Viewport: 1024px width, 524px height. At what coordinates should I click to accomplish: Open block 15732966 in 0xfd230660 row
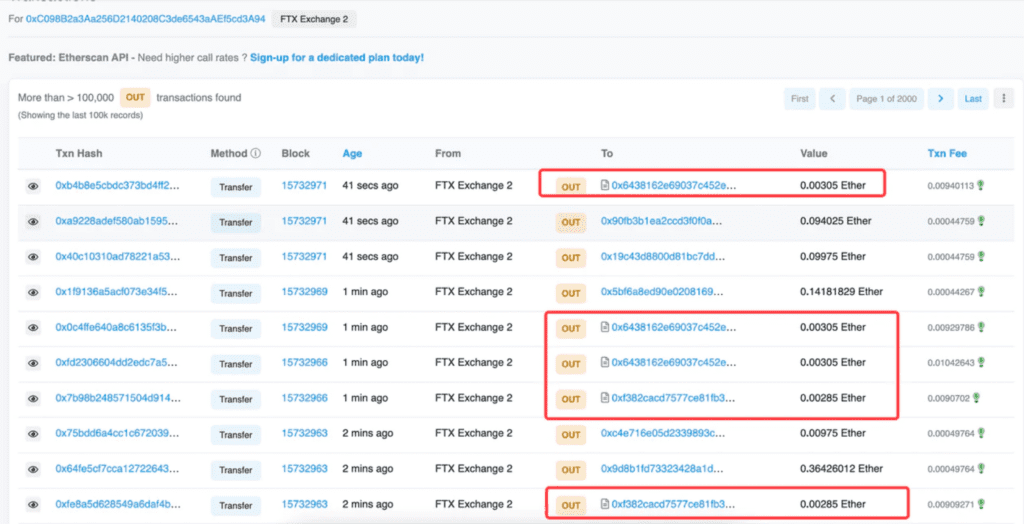(x=304, y=362)
